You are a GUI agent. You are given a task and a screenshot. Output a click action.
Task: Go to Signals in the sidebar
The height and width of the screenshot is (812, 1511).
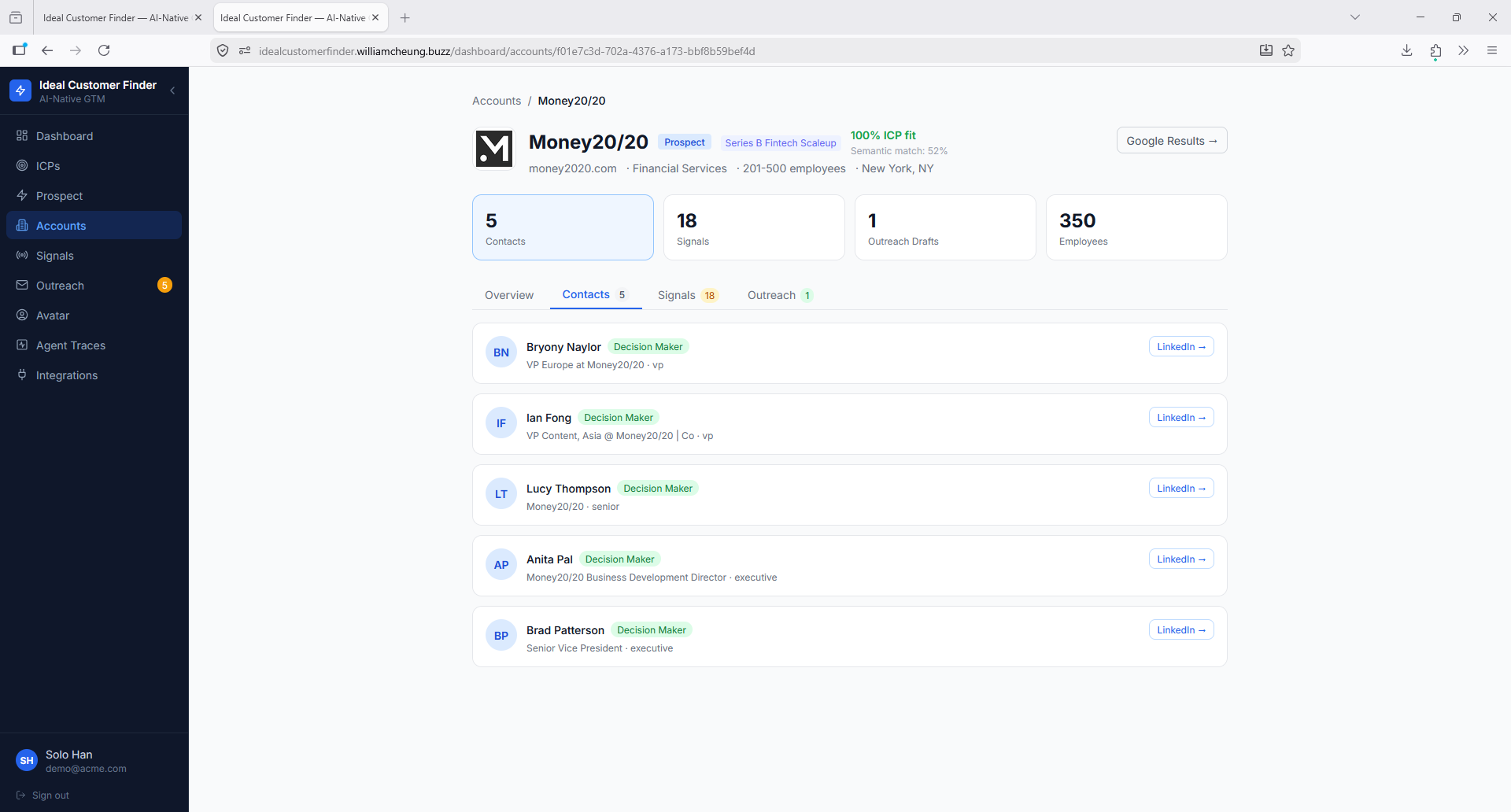click(x=94, y=256)
